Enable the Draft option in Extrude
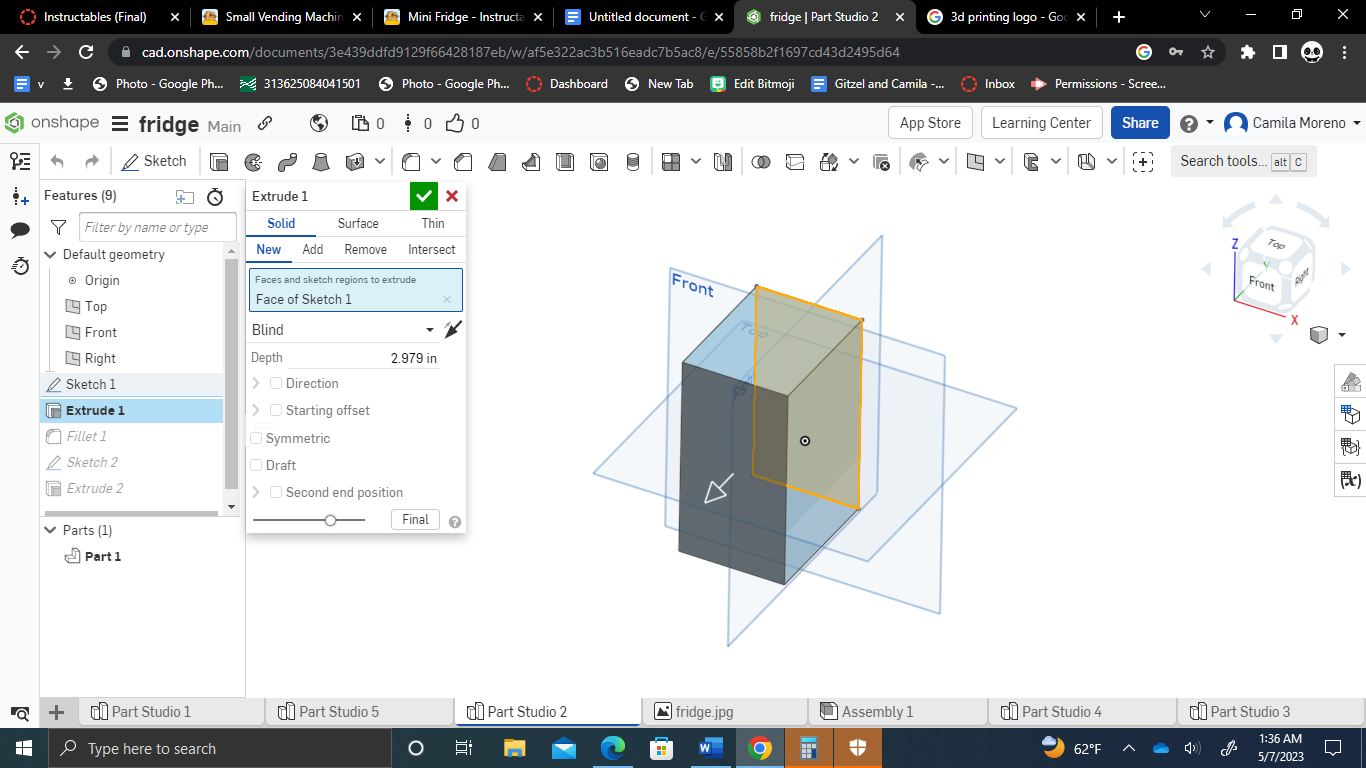 pyautogui.click(x=256, y=465)
